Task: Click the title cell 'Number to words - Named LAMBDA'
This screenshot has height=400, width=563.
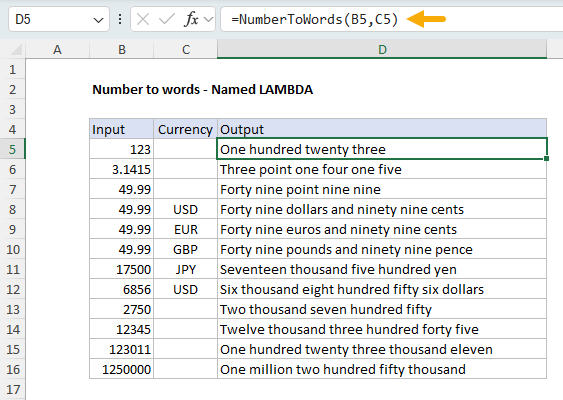Action: tap(203, 89)
